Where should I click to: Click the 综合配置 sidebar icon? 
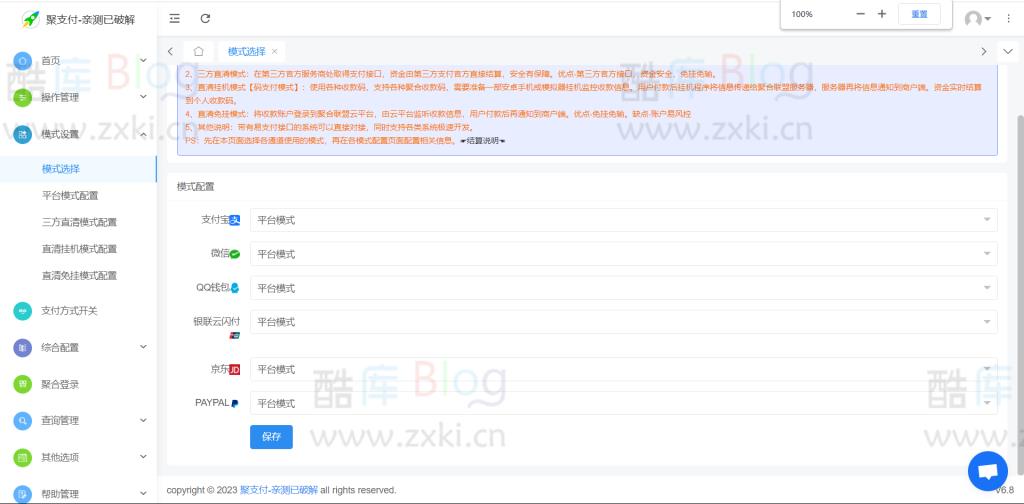click(22, 347)
